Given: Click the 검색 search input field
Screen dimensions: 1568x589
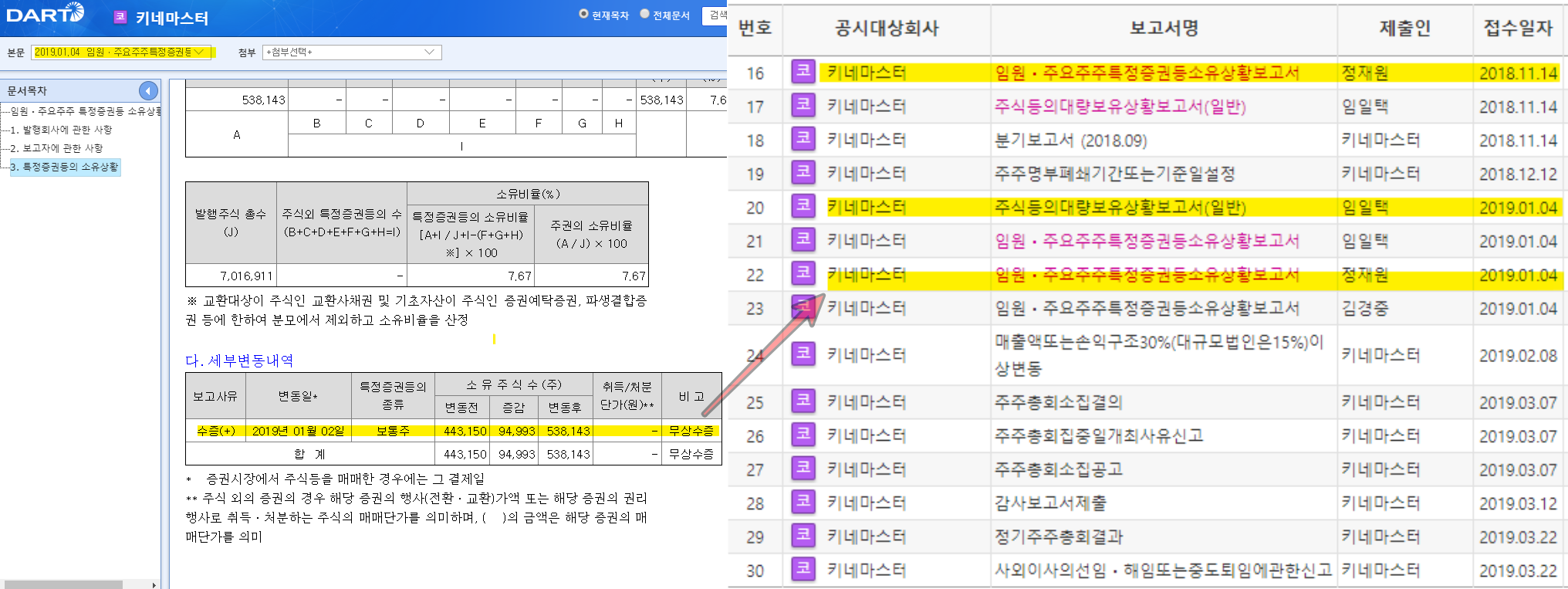Looking at the screenshot, I should pyautogui.click(x=715, y=15).
